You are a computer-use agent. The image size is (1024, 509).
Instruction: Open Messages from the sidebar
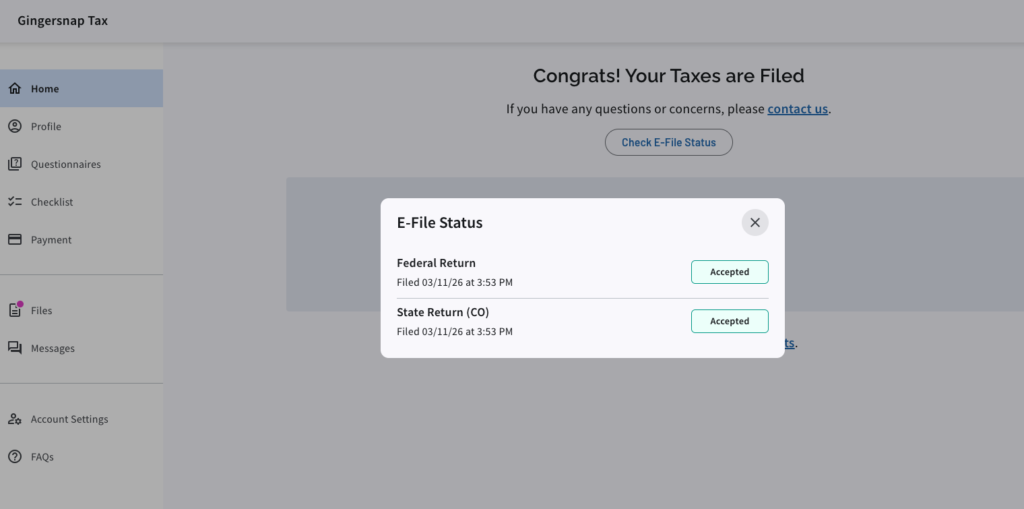[x=52, y=348]
